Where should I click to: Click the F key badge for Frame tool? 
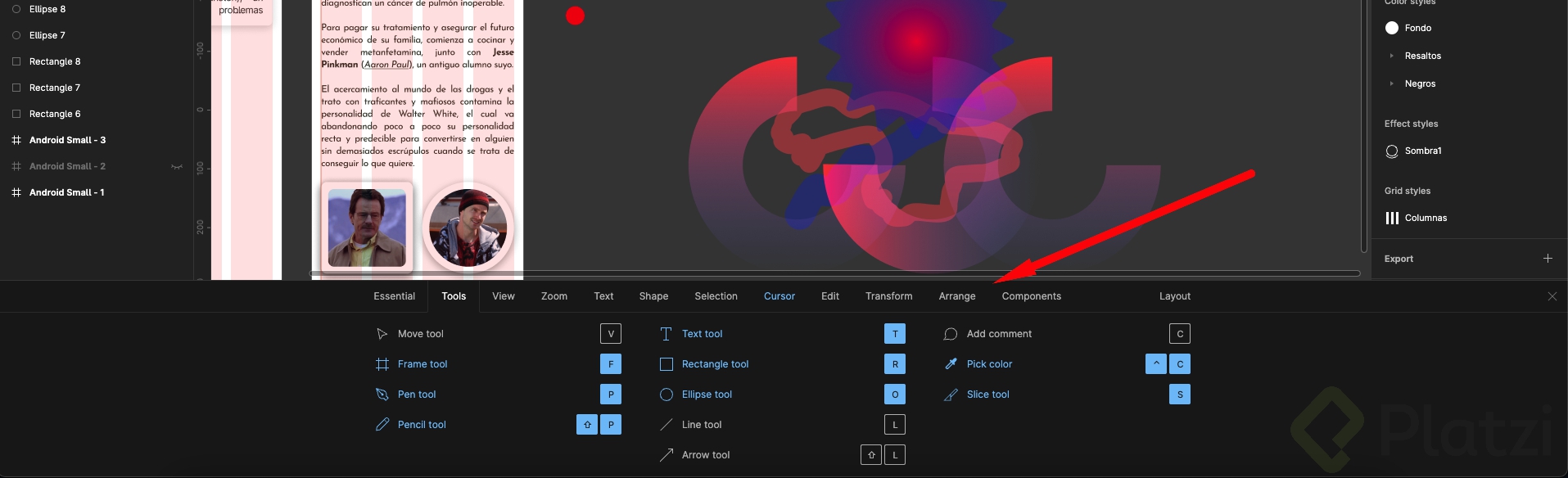tap(611, 364)
